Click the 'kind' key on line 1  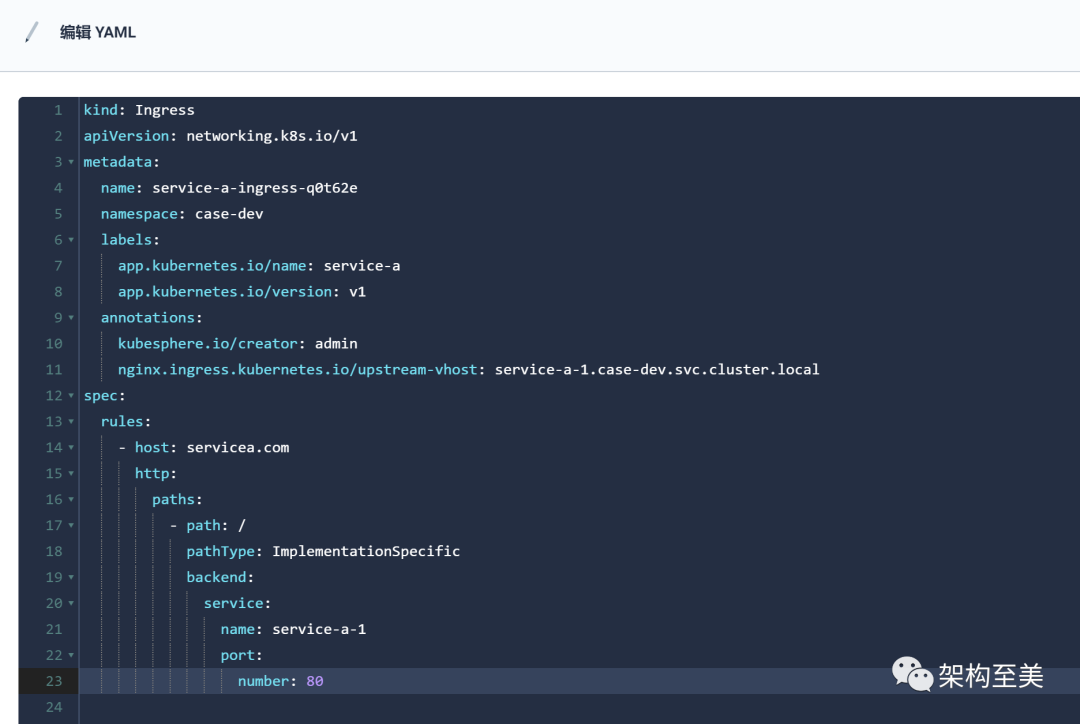click(101, 110)
